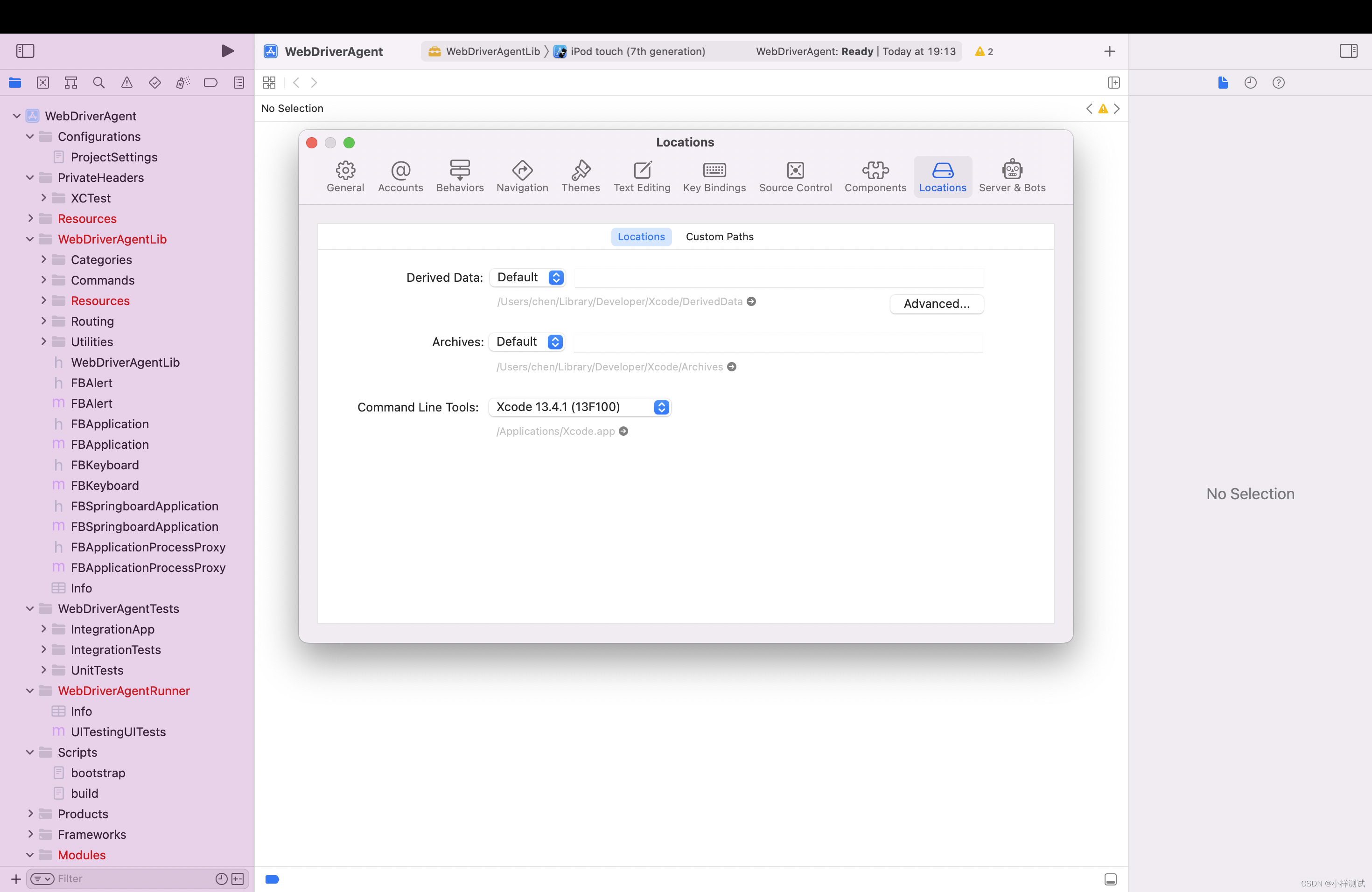
Task: Click the warnings count badge in toolbar
Action: [x=983, y=51]
